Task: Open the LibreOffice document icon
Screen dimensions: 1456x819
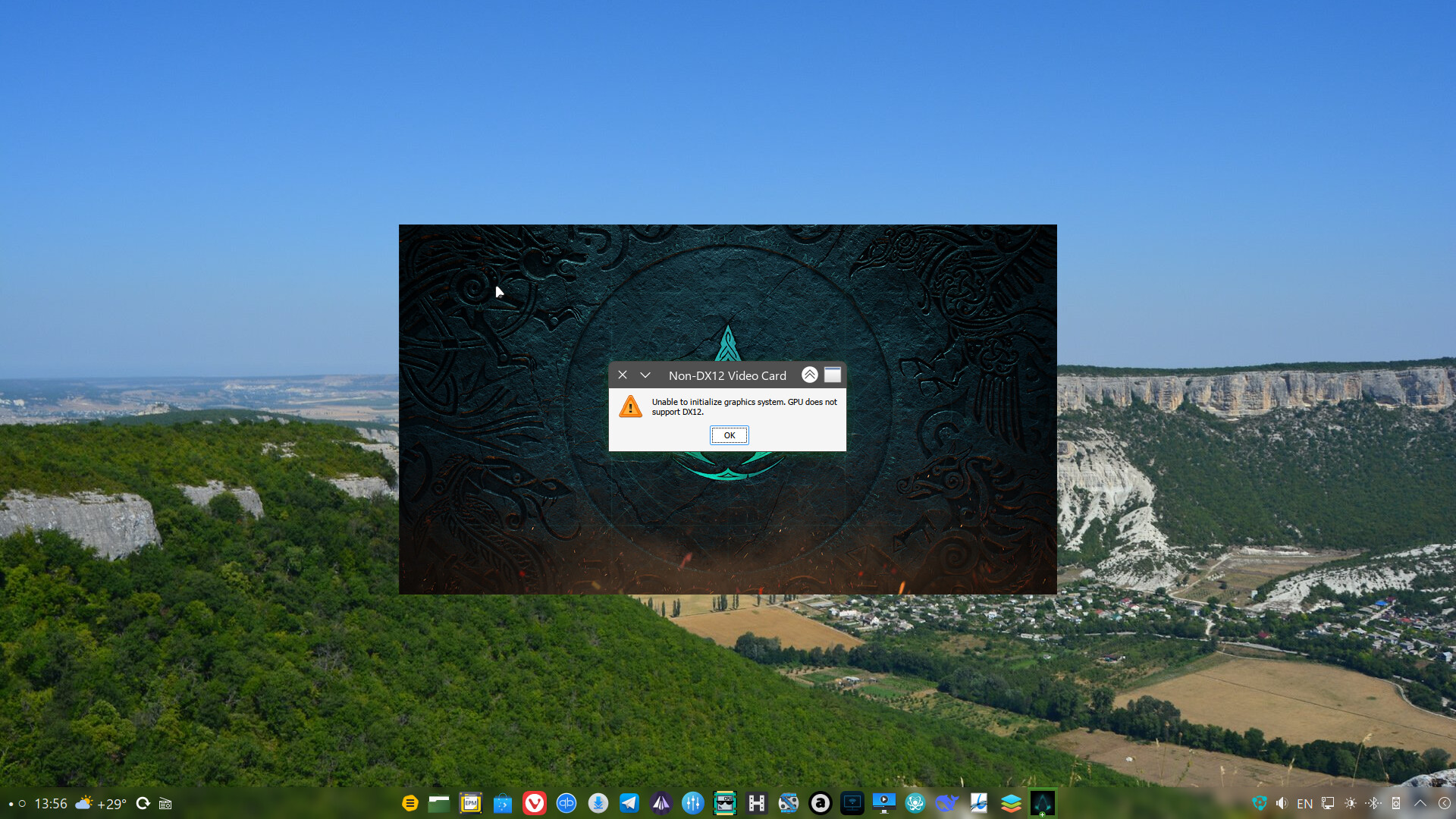Action: coord(979,803)
